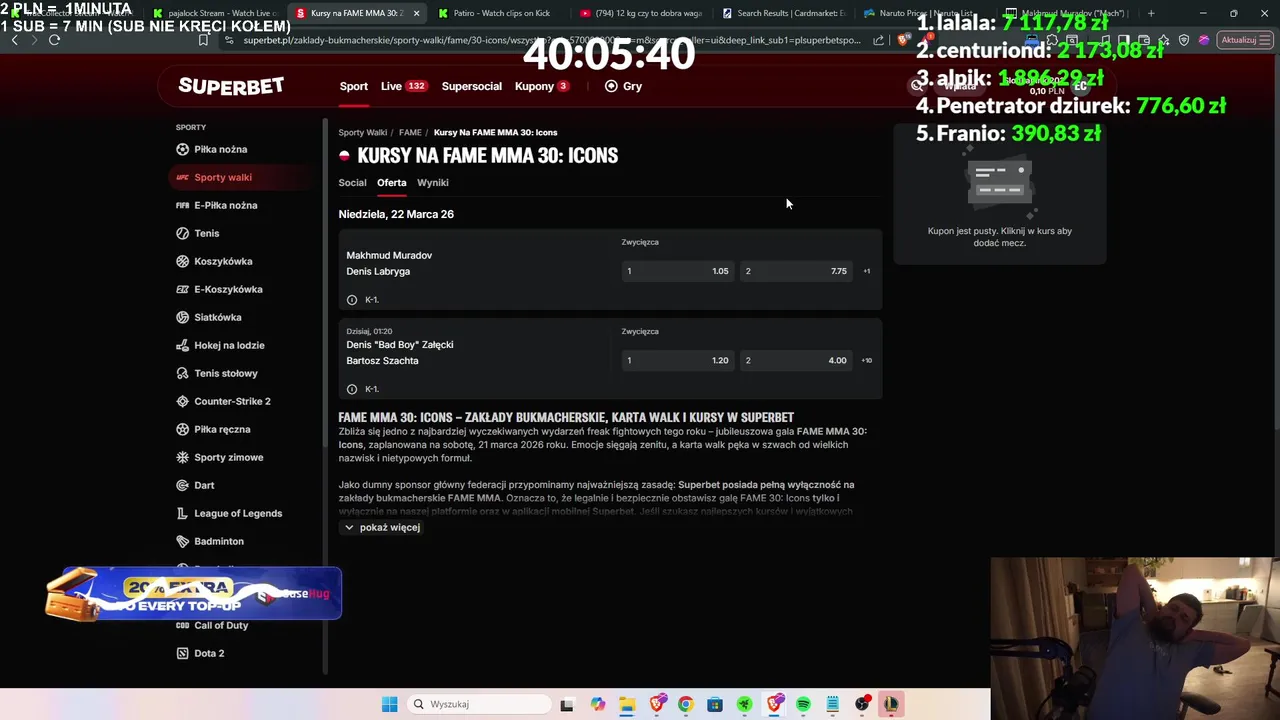
Task: Open OBS Studio from the taskbar
Action: click(x=862, y=704)
